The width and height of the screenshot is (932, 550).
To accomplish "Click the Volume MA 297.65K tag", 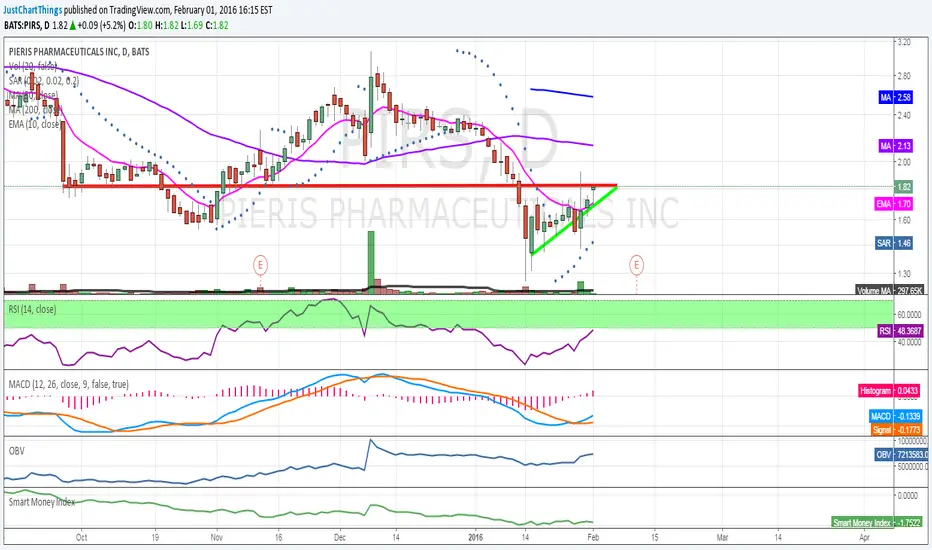I will pyautogui.click(x=889, y=290).
